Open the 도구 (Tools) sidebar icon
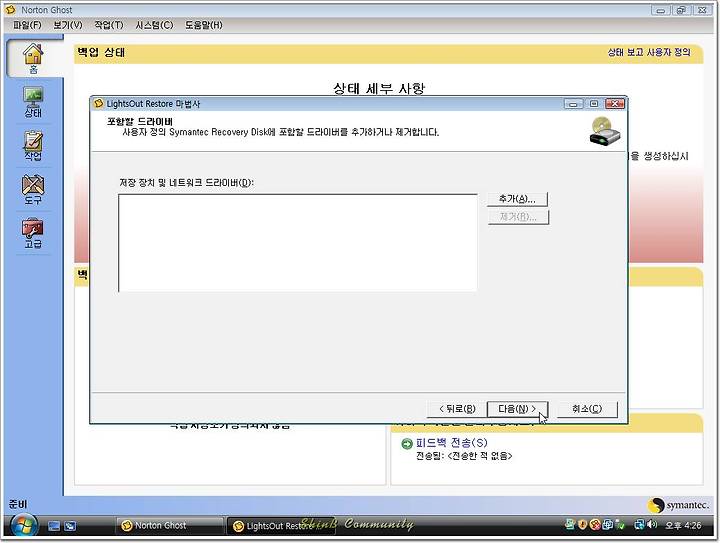 point(33,189)
